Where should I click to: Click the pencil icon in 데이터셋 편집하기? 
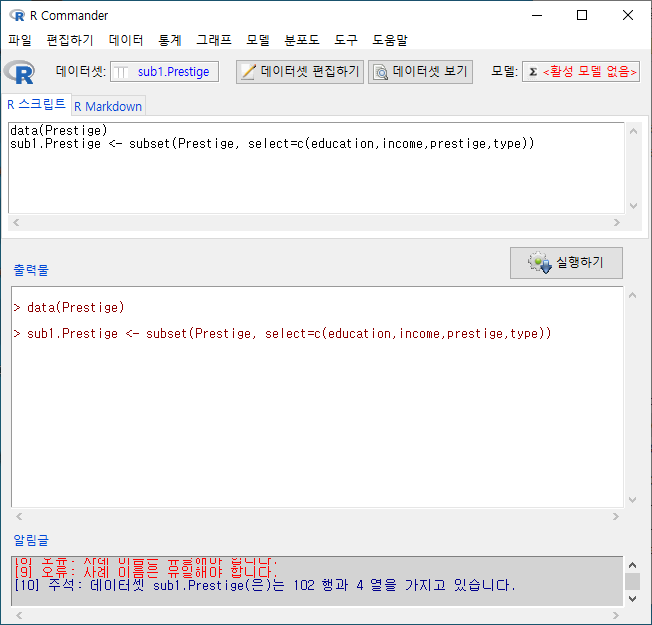point(248,72)
